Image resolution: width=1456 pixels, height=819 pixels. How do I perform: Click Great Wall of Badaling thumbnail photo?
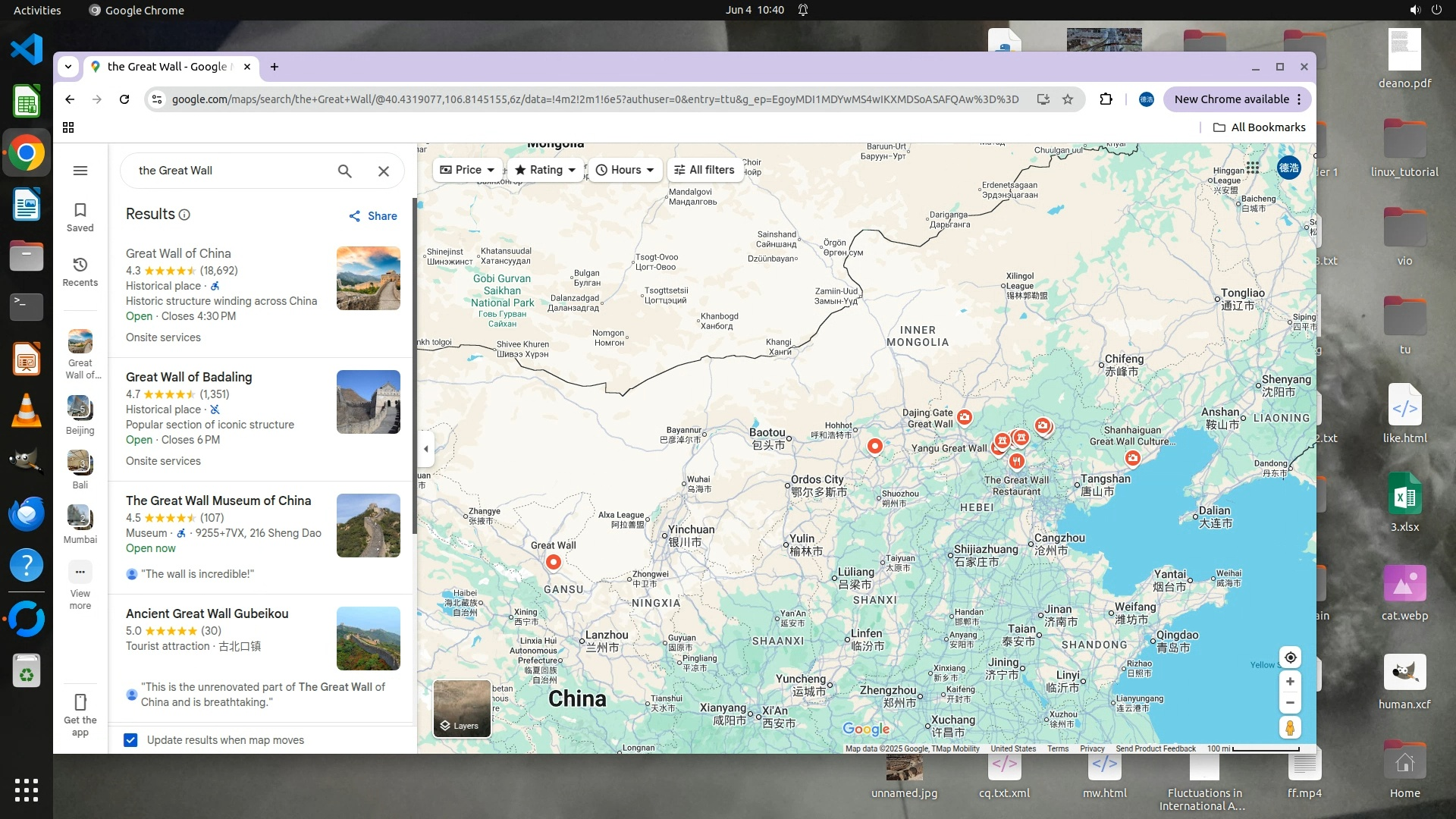pyautogui.click(x=369, y=402)
